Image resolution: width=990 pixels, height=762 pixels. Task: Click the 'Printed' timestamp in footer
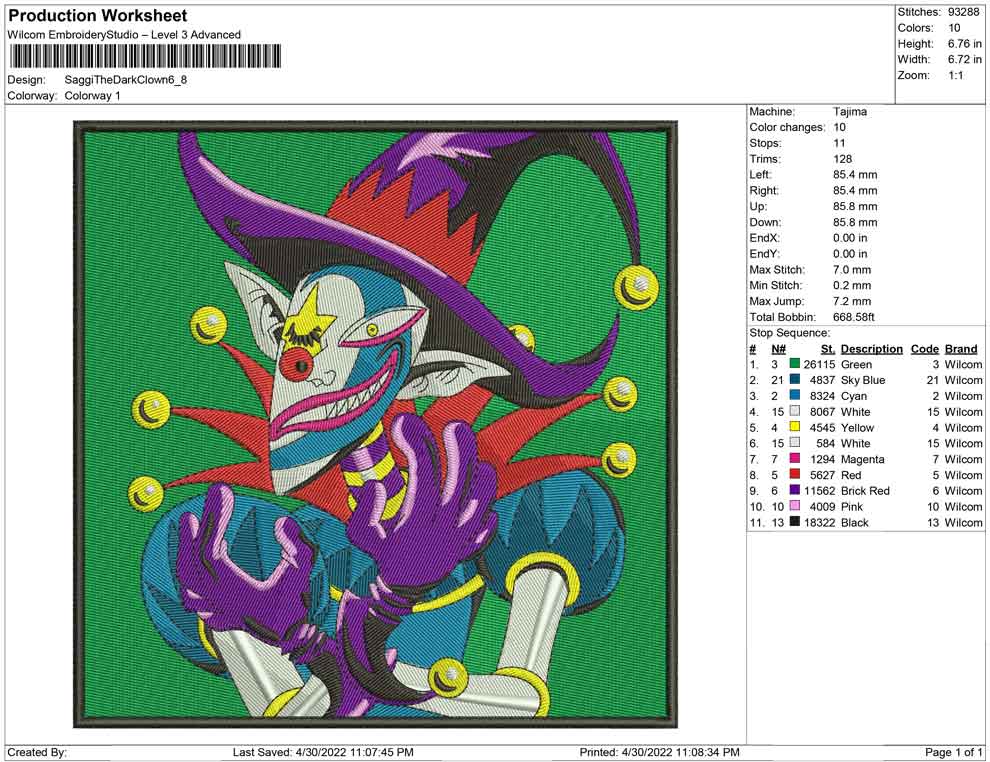[x=659, y=752]
